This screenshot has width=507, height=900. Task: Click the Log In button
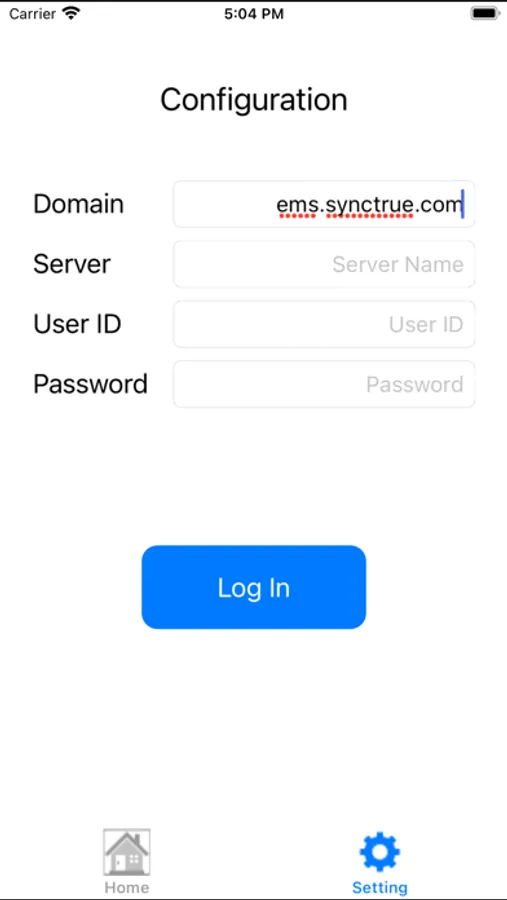[254, 587]
